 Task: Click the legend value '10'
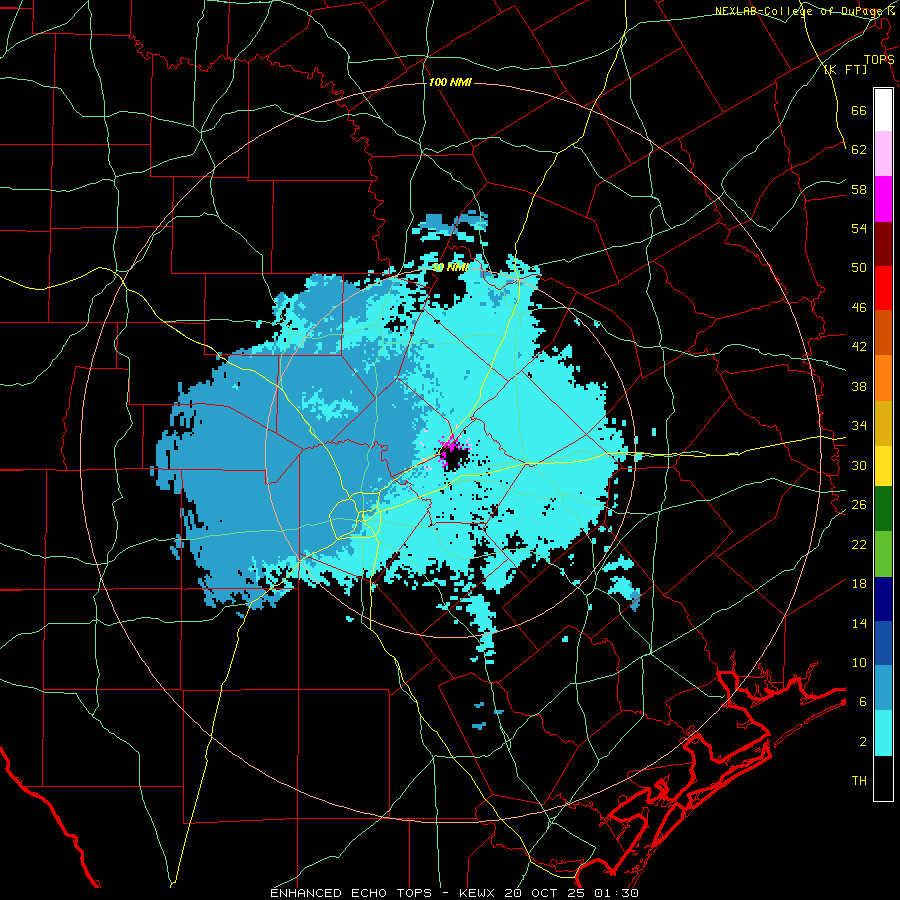859,662
